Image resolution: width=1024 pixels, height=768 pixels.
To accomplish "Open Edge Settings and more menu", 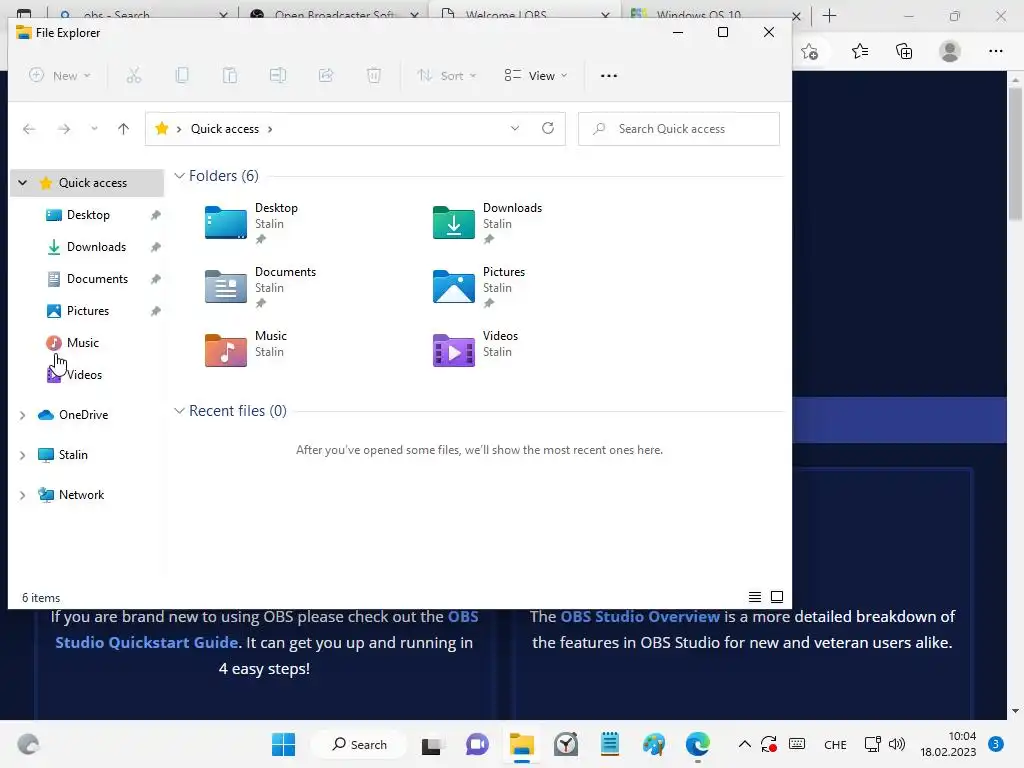I will (995, 51).
